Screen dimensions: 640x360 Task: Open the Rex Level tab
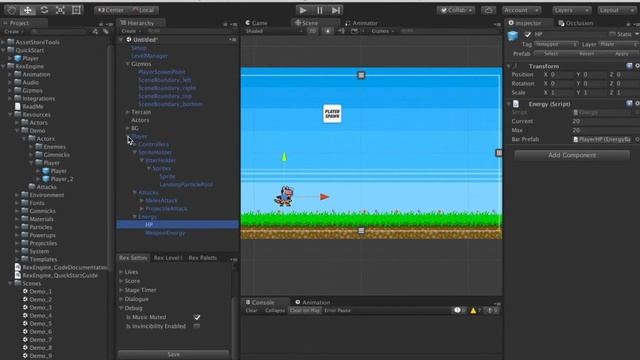(168, 258)
